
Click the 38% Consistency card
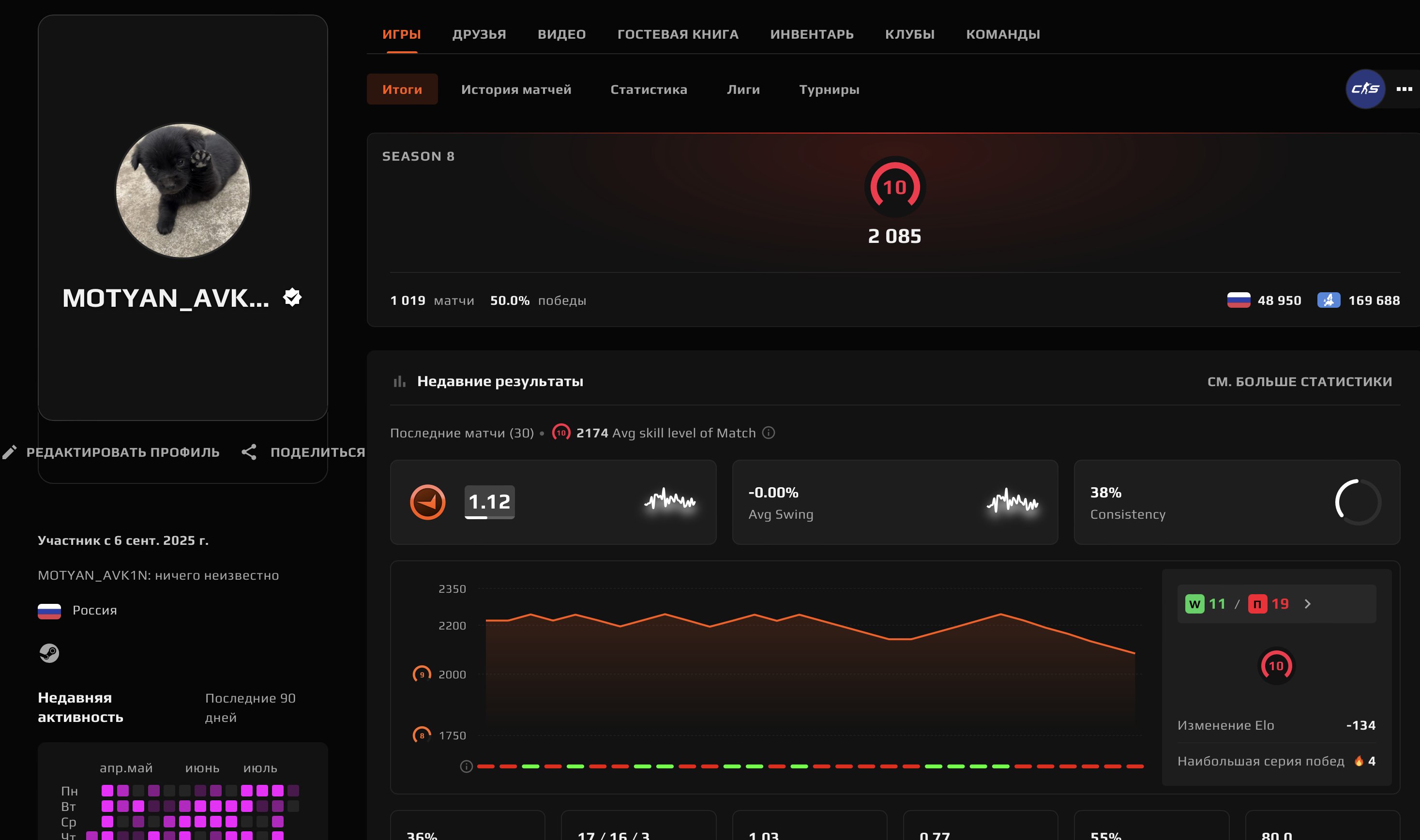point(1237,502)
